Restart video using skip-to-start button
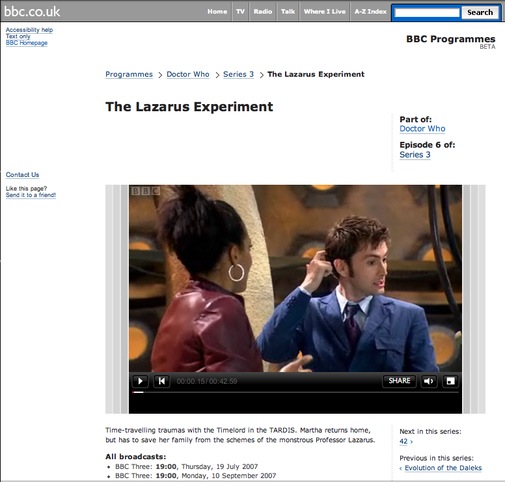This screenshot has height=482, width=505. 162,381
